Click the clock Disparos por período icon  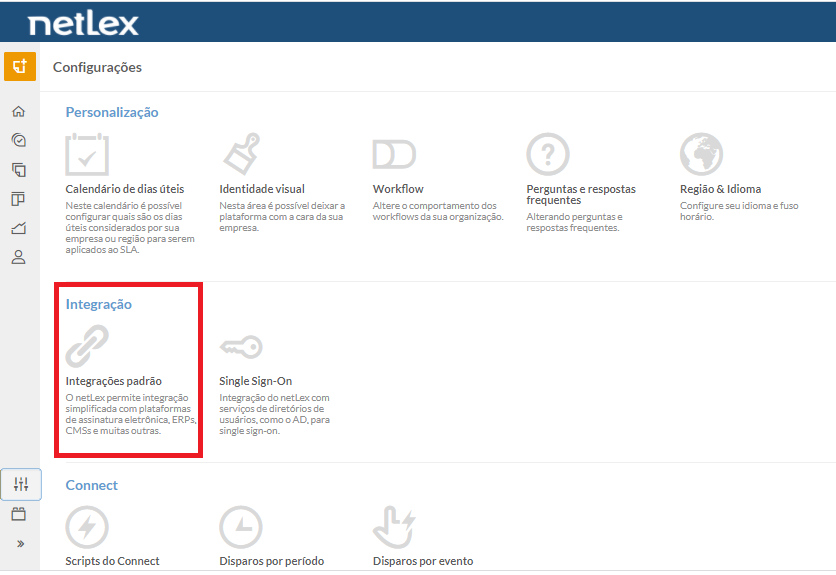click(x=241, y=528)
